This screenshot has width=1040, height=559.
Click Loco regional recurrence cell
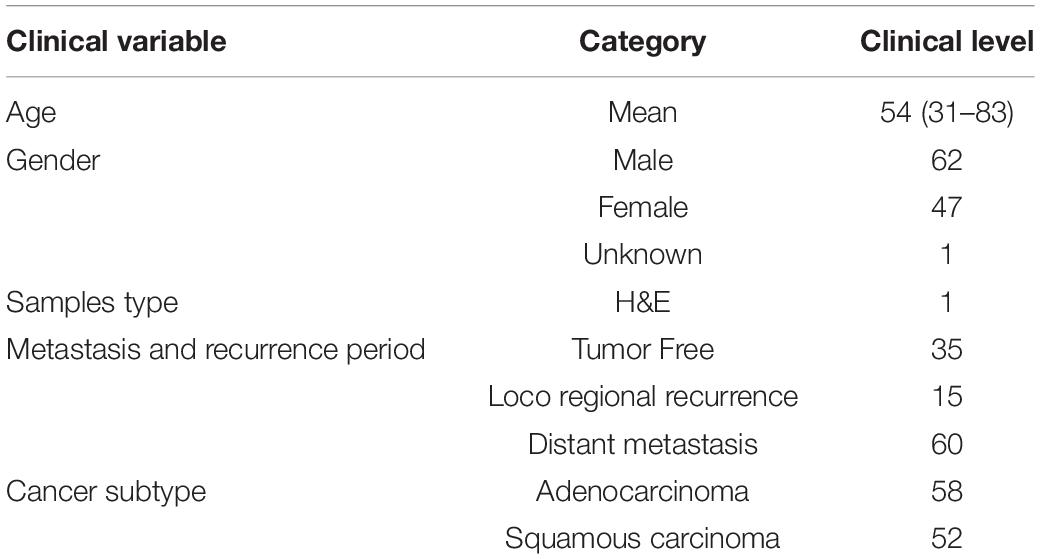tap(643, 397)
